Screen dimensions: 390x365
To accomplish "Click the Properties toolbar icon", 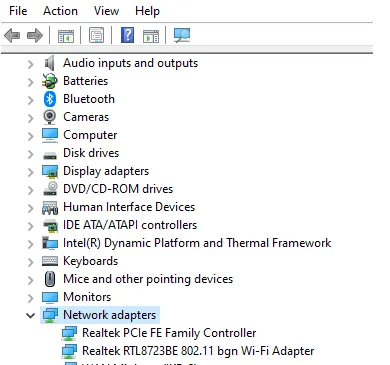I will tap(96, 35).
